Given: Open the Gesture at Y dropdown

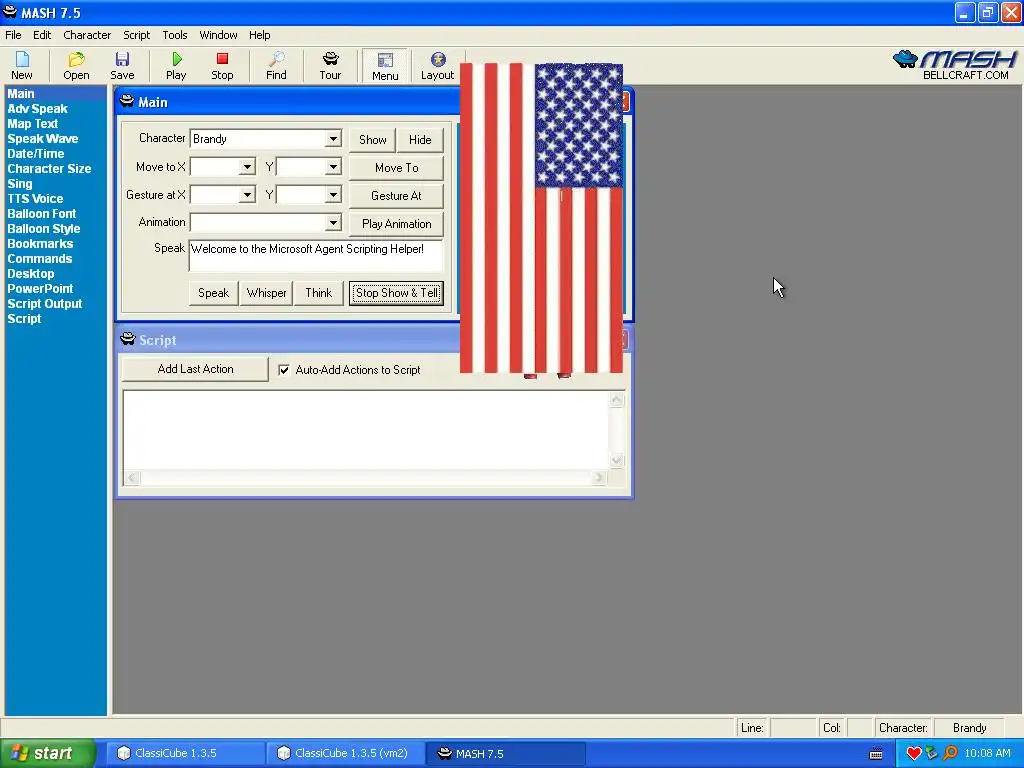Looking at the screenshot, I should click(333, 195).
